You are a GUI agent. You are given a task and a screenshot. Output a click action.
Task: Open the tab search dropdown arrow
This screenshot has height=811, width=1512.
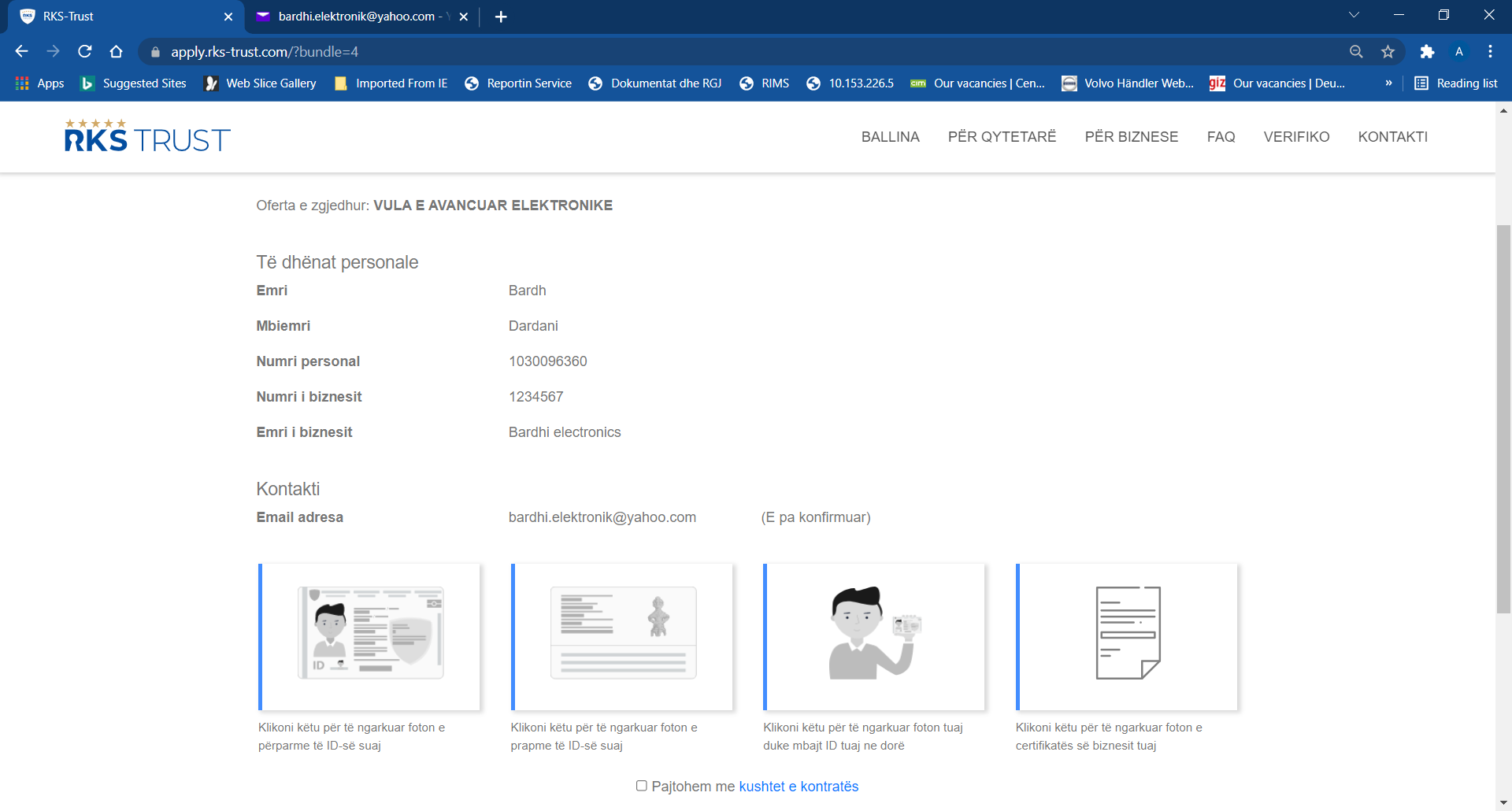tap(1354, 15)
